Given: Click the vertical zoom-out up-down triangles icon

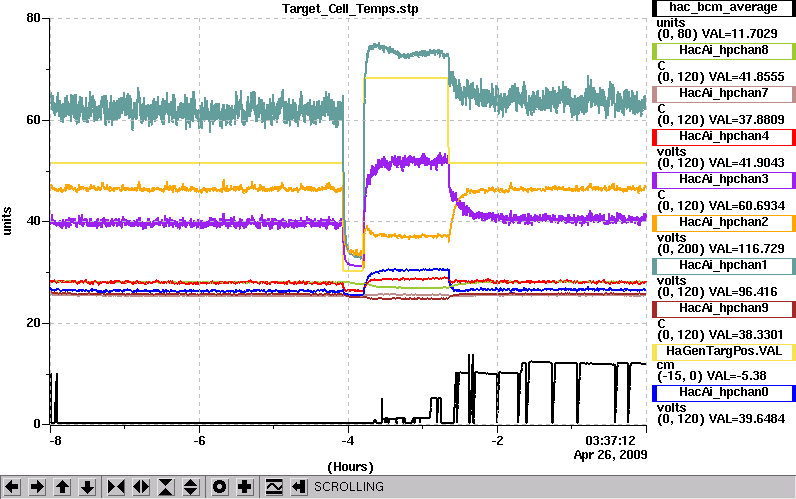Looking at the screenshot, I should pyautogui.click(x=191, y=487).
